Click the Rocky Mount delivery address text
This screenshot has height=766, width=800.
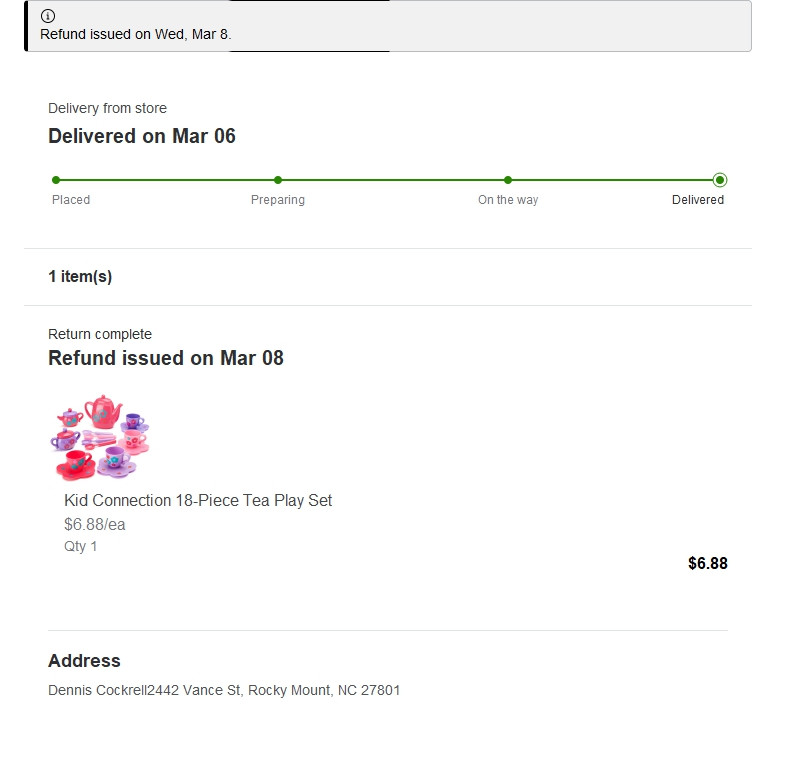click(224, 690)
